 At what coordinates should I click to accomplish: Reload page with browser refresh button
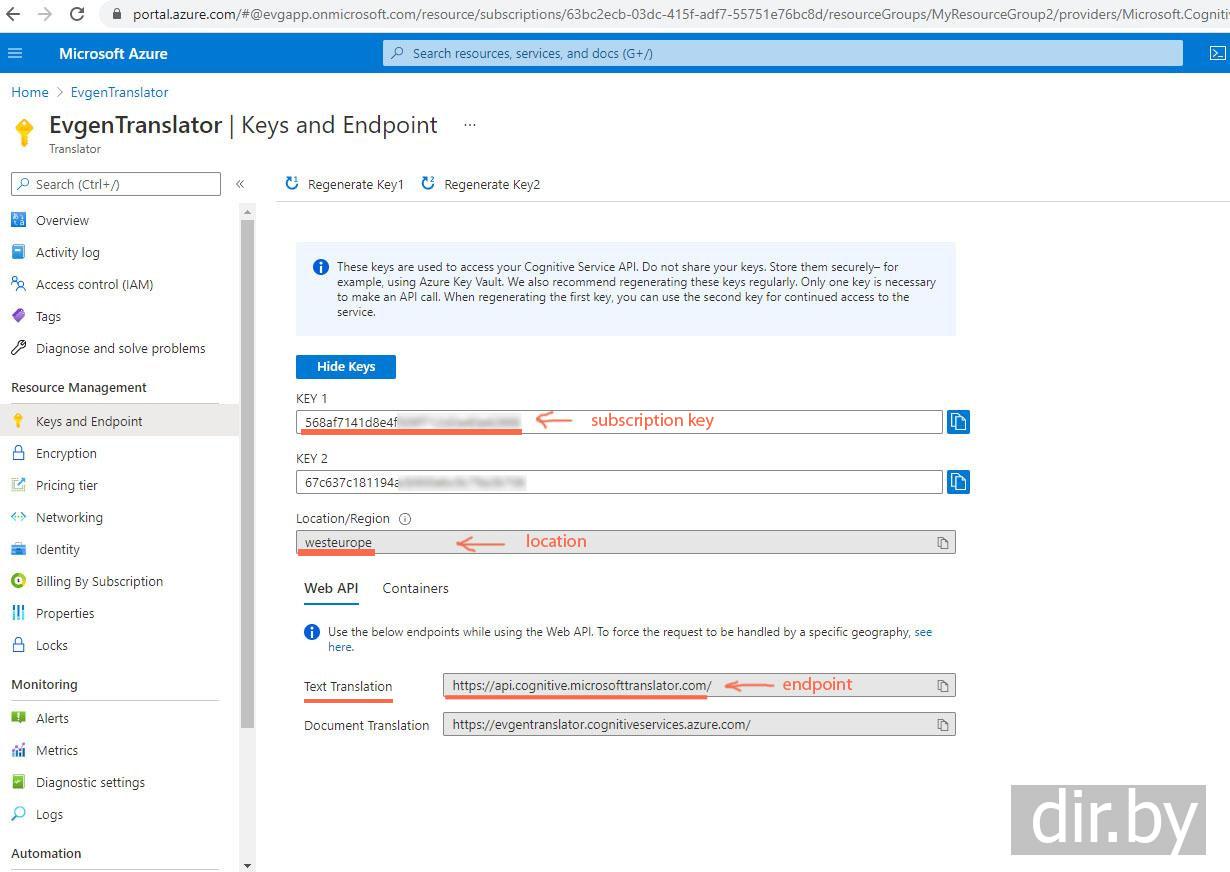point(77,15)
